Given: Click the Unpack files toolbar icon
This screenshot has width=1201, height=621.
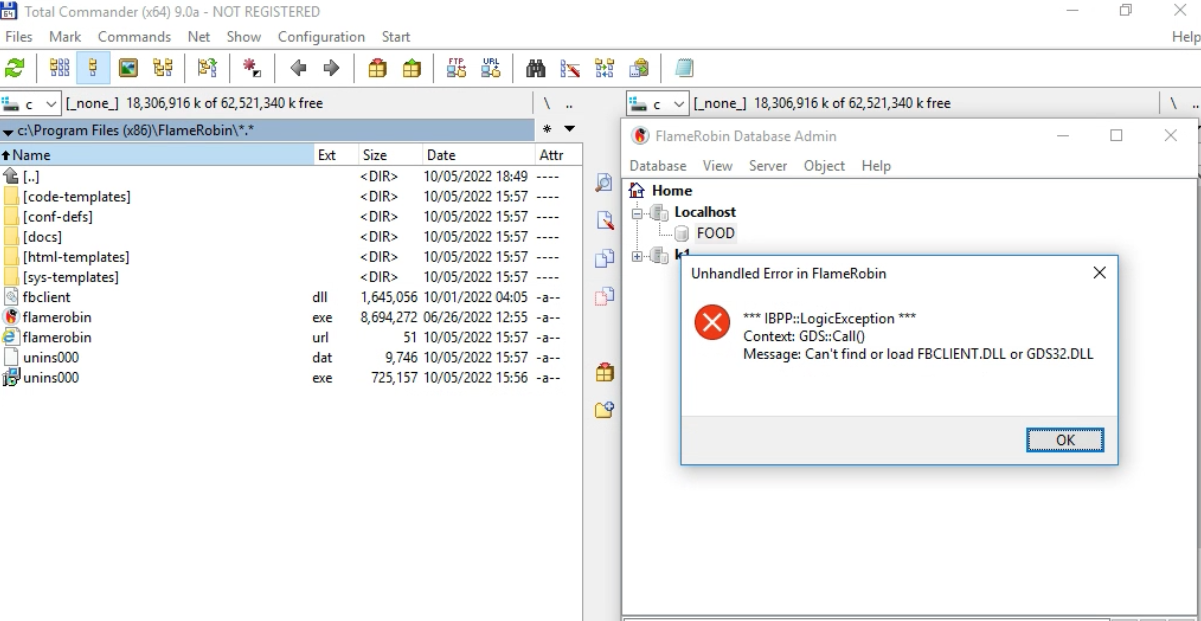Looking at the screenshot, I should point(411,68).
